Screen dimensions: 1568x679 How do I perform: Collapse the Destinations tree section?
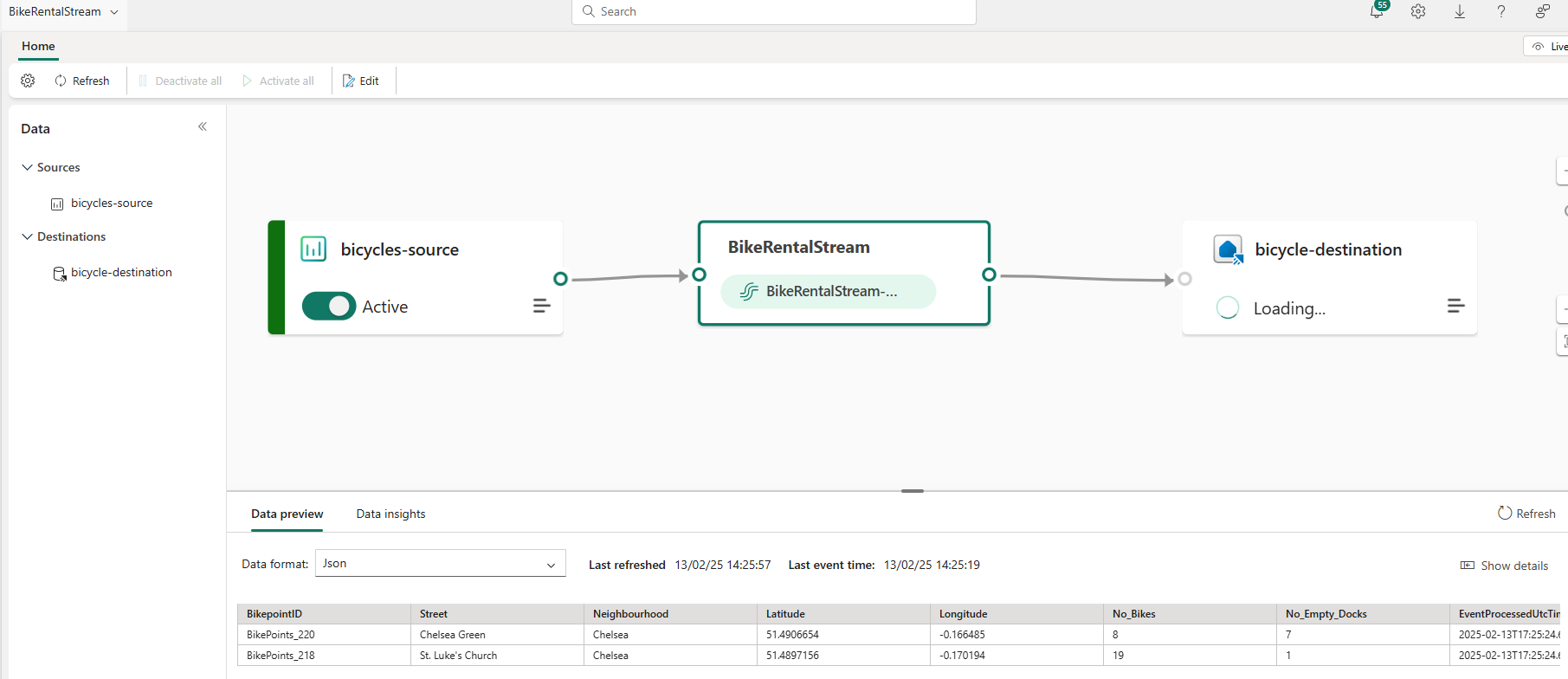(28, 236)
